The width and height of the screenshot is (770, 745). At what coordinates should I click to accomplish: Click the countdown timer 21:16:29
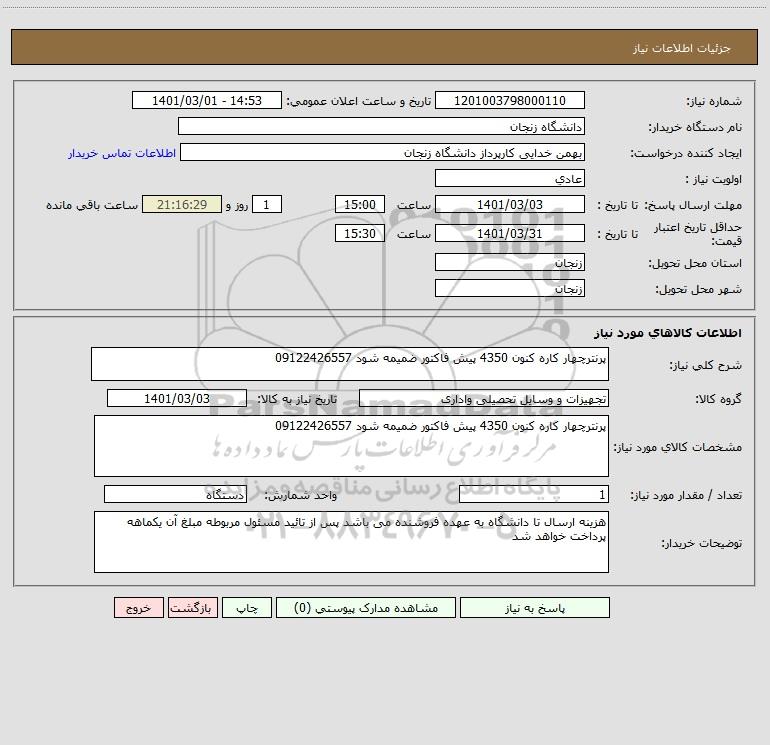click(182, 204)
